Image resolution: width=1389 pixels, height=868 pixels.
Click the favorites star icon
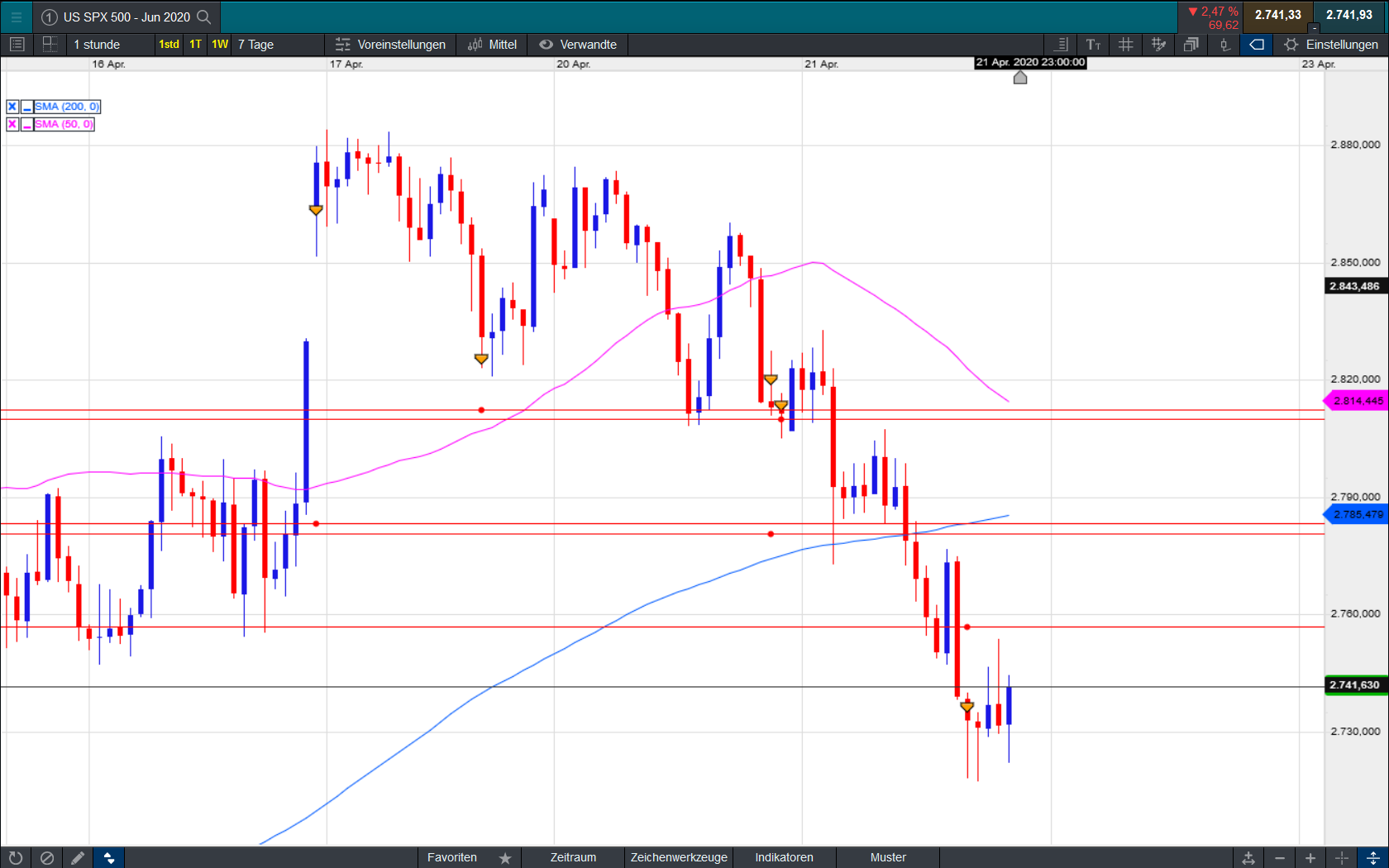pyautogui.click(x=505, y=858)
